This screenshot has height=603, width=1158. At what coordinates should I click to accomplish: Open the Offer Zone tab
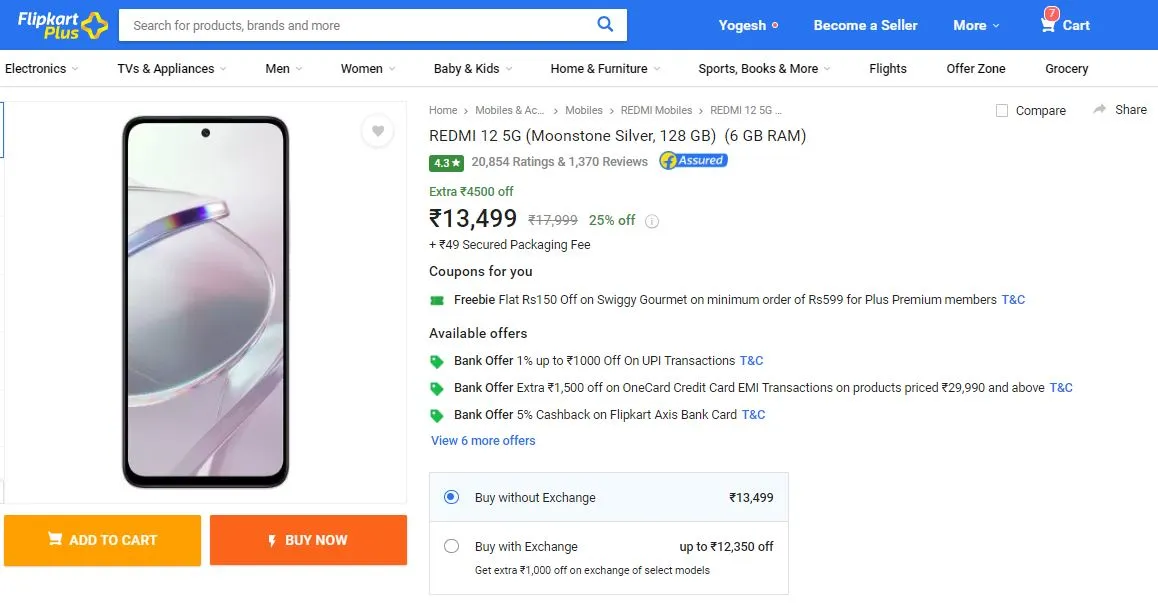pos(976,69)
